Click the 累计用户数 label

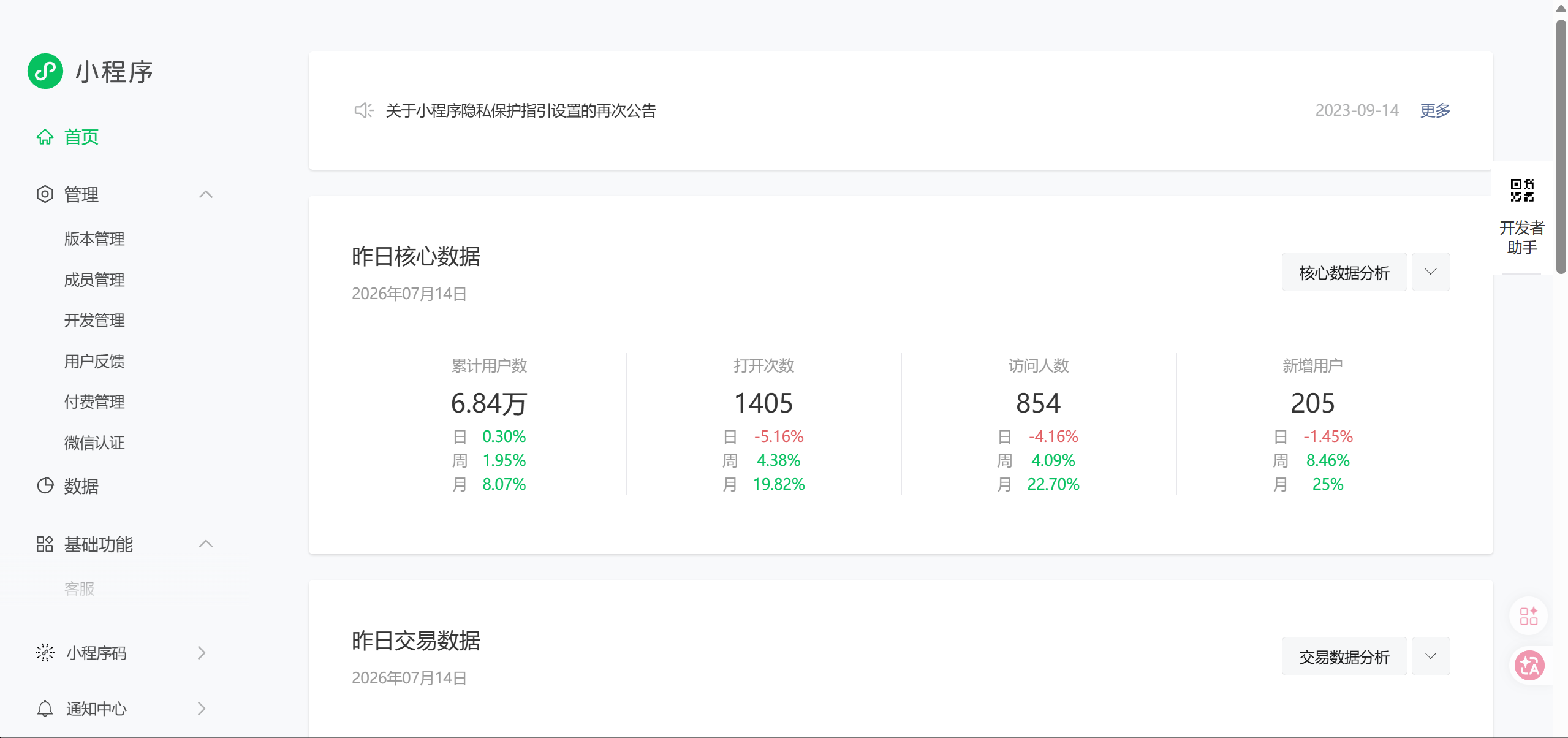pos(489,365)
